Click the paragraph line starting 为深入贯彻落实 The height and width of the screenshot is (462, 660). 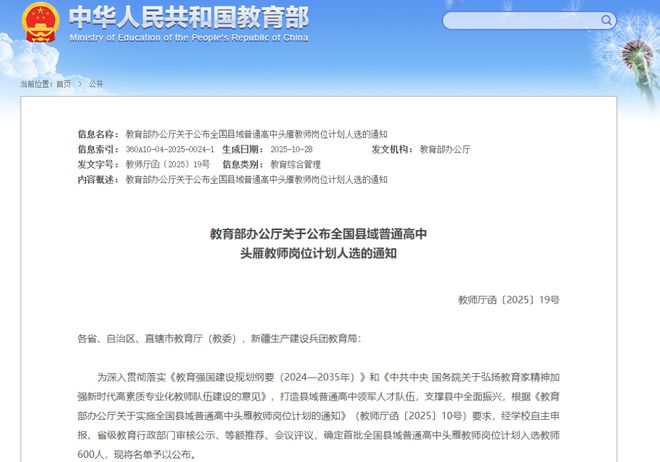point(328,377)
